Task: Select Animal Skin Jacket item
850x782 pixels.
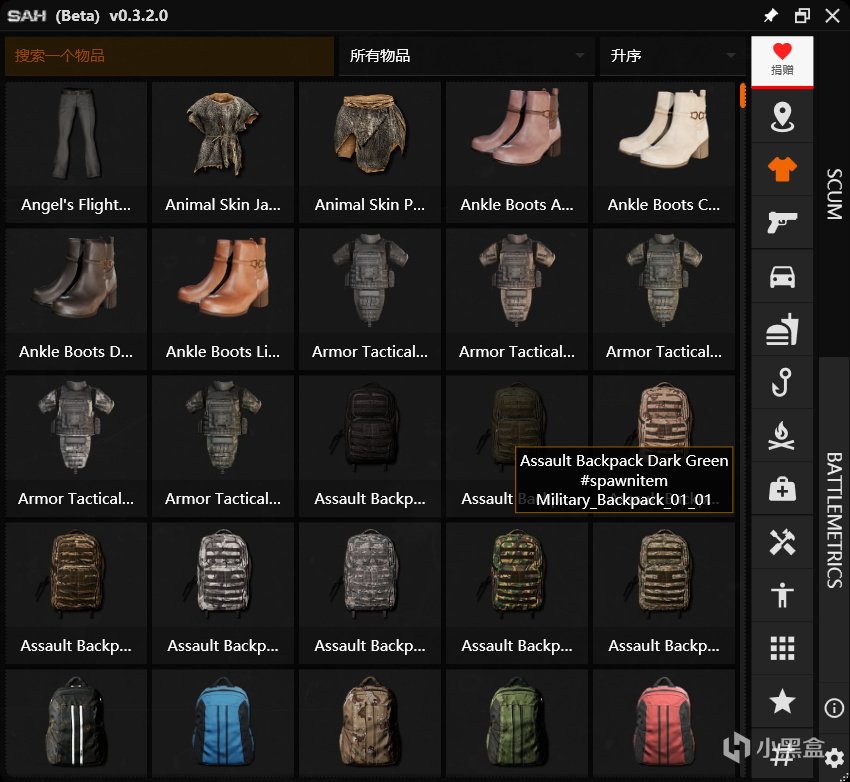Action: click(x=223, y=152)
